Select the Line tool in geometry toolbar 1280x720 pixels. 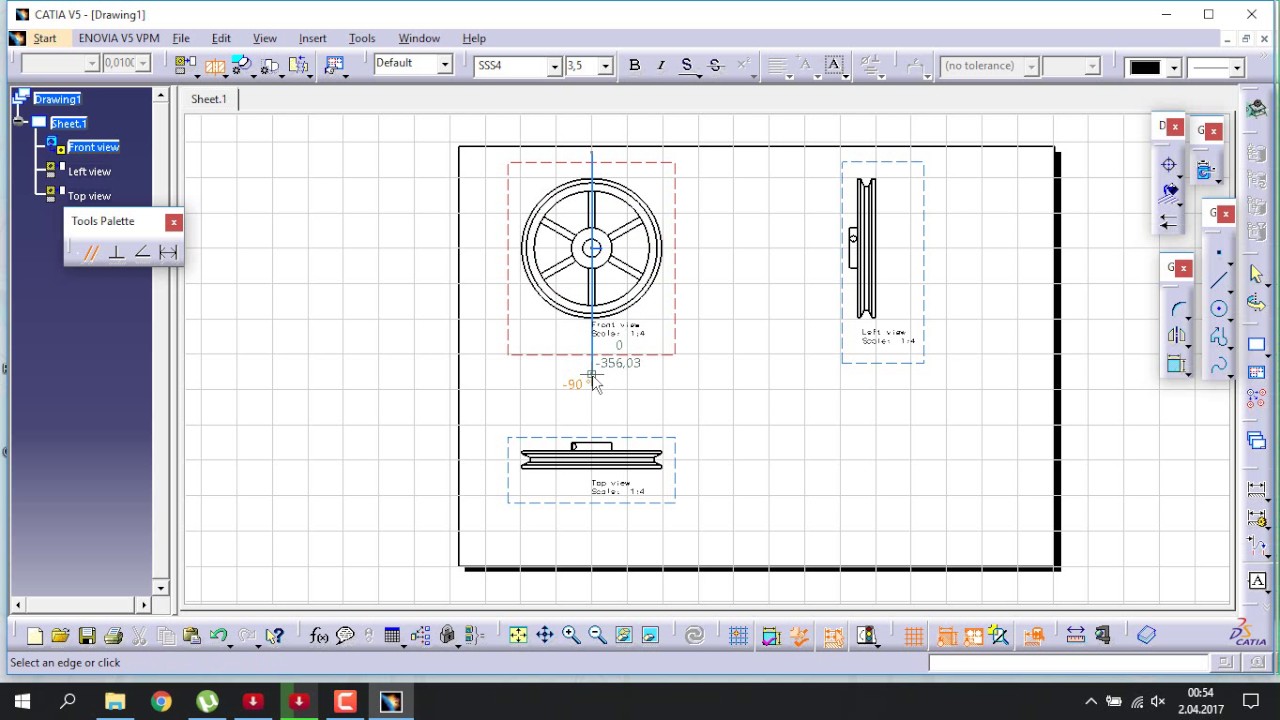(1218, 281)
